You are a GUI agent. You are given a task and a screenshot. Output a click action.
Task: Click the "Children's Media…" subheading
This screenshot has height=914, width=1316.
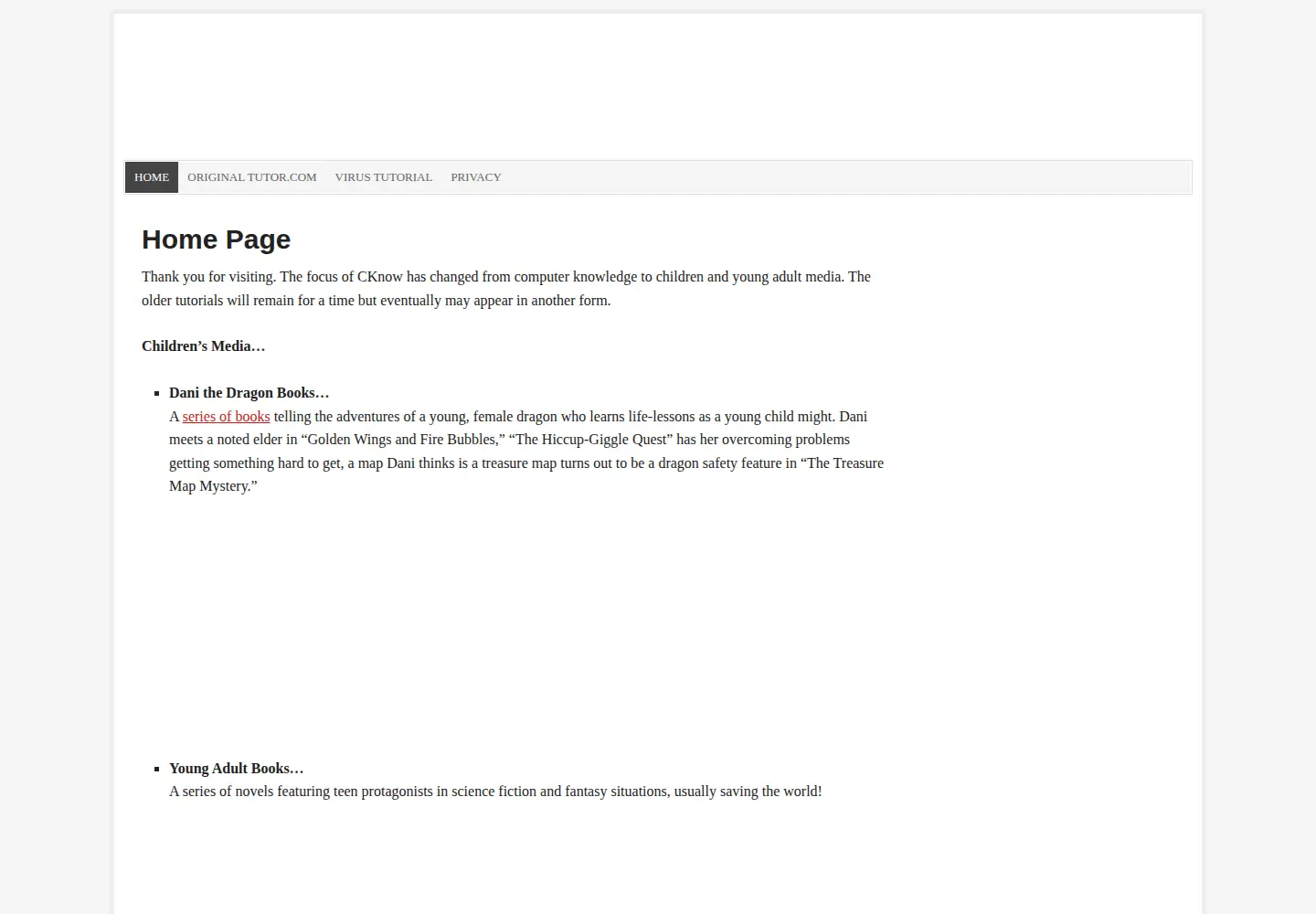[x=203, y=346]
